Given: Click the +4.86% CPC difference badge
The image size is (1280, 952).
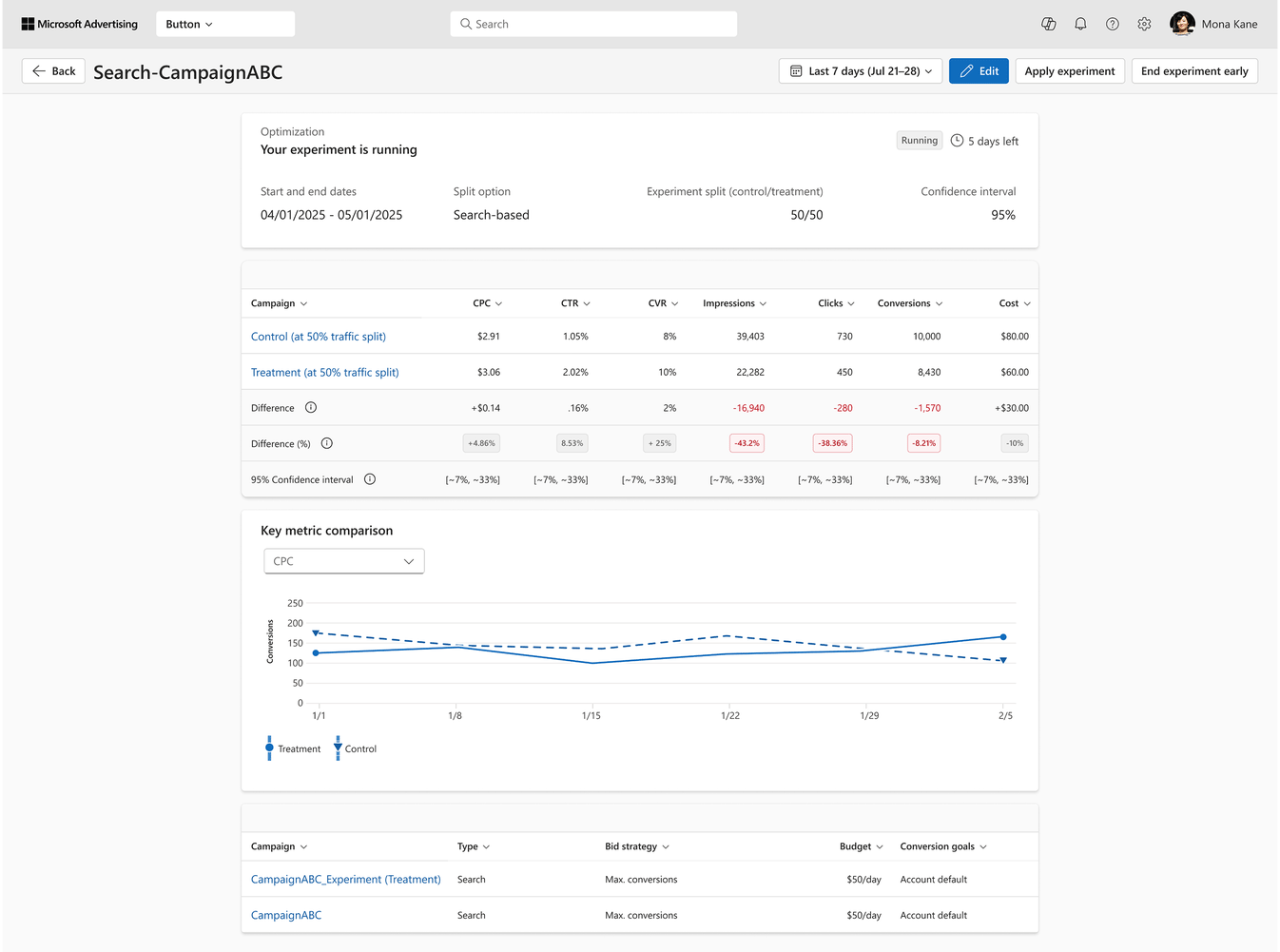Looking at the screenshot, I should (481, 443).
